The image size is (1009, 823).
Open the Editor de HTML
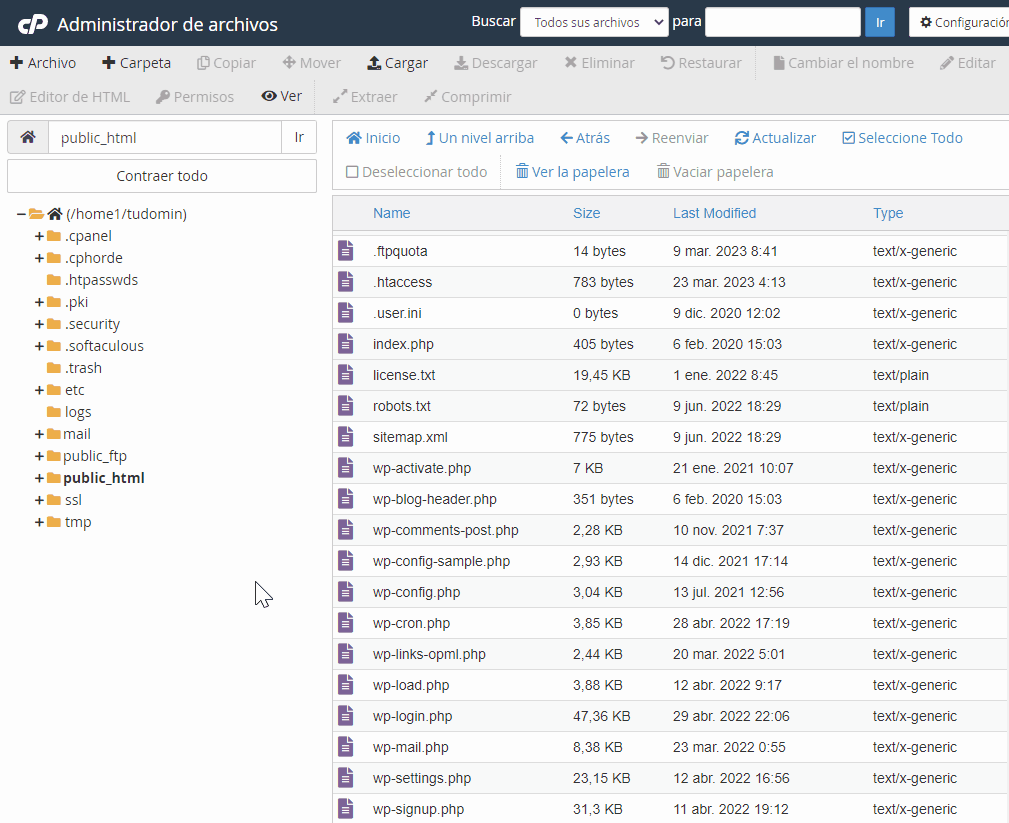70,97
